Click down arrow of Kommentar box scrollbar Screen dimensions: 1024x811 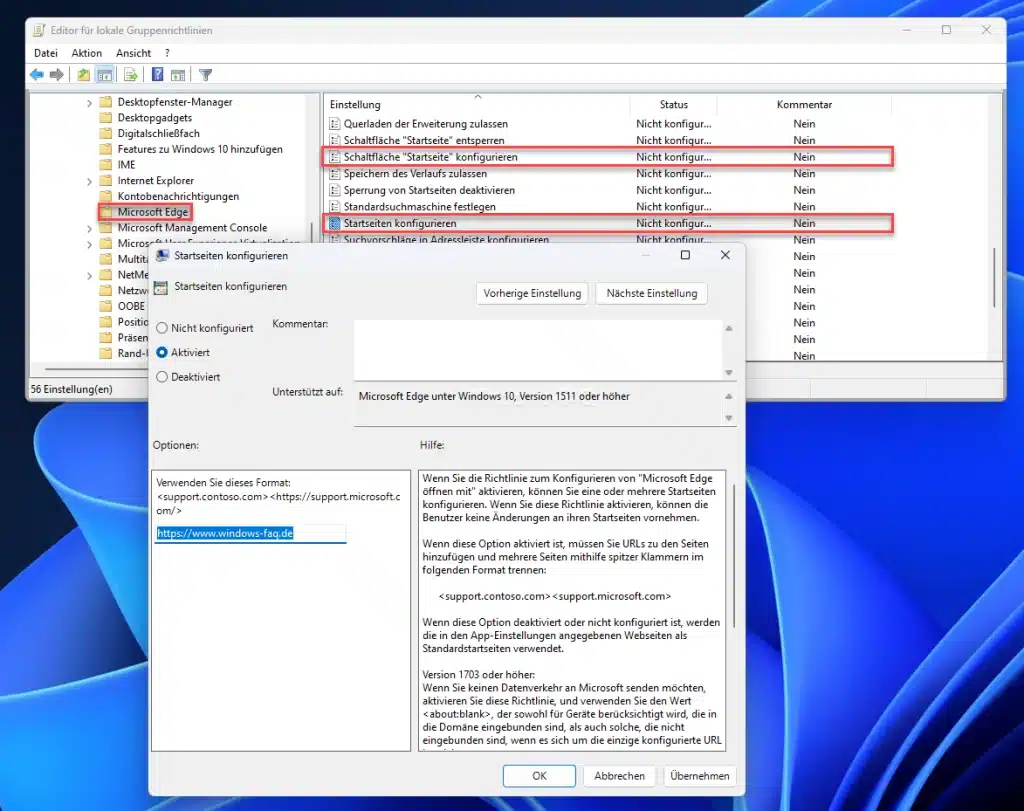click(x=729, y=372)
